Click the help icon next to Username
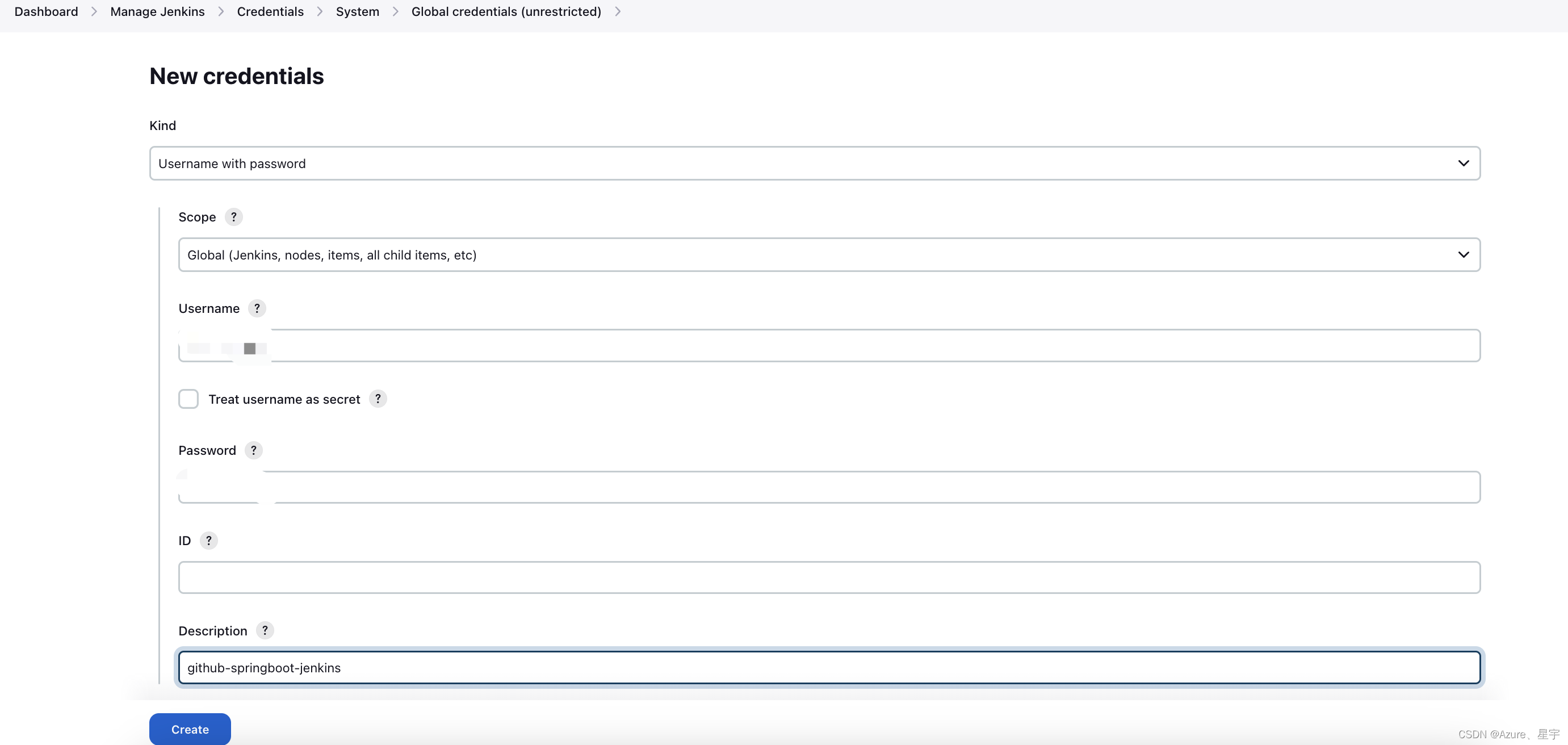Viewport: 1568px width, 745px height. point(257,308)
